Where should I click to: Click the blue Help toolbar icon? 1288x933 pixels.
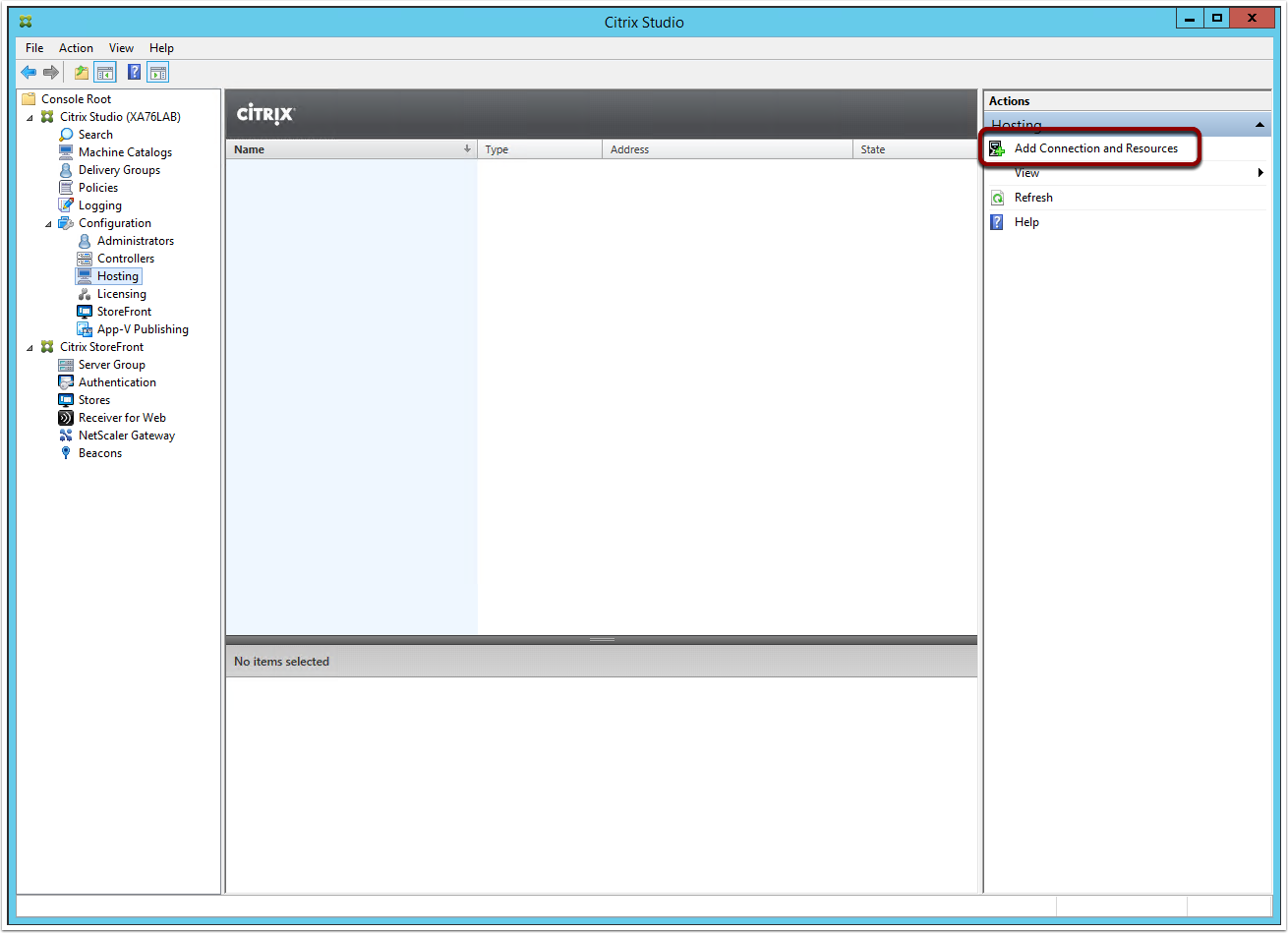135,72
